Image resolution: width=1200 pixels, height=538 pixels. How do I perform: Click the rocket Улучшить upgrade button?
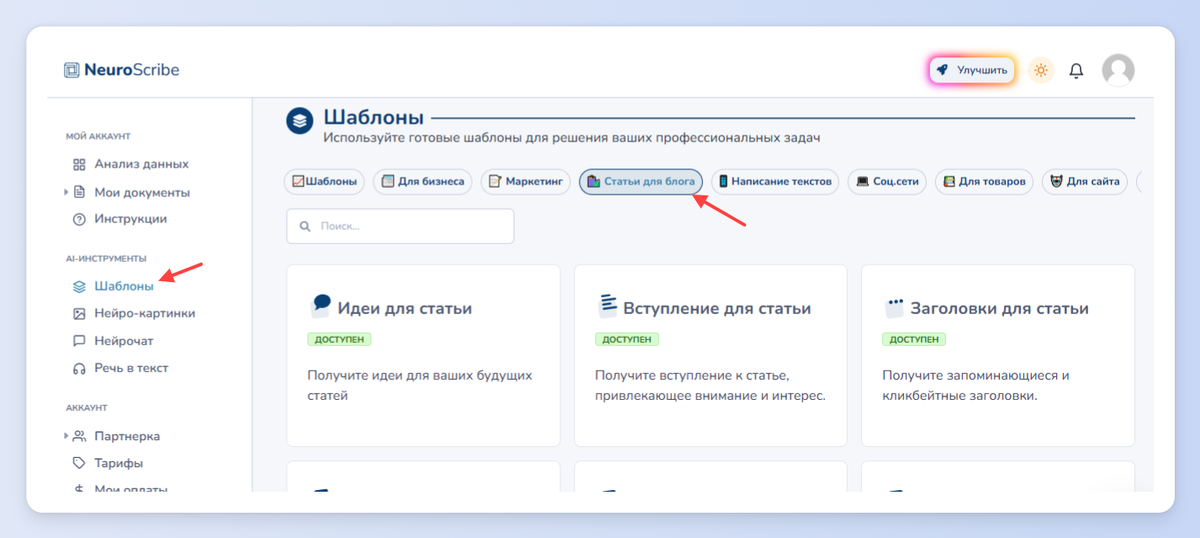972,70
